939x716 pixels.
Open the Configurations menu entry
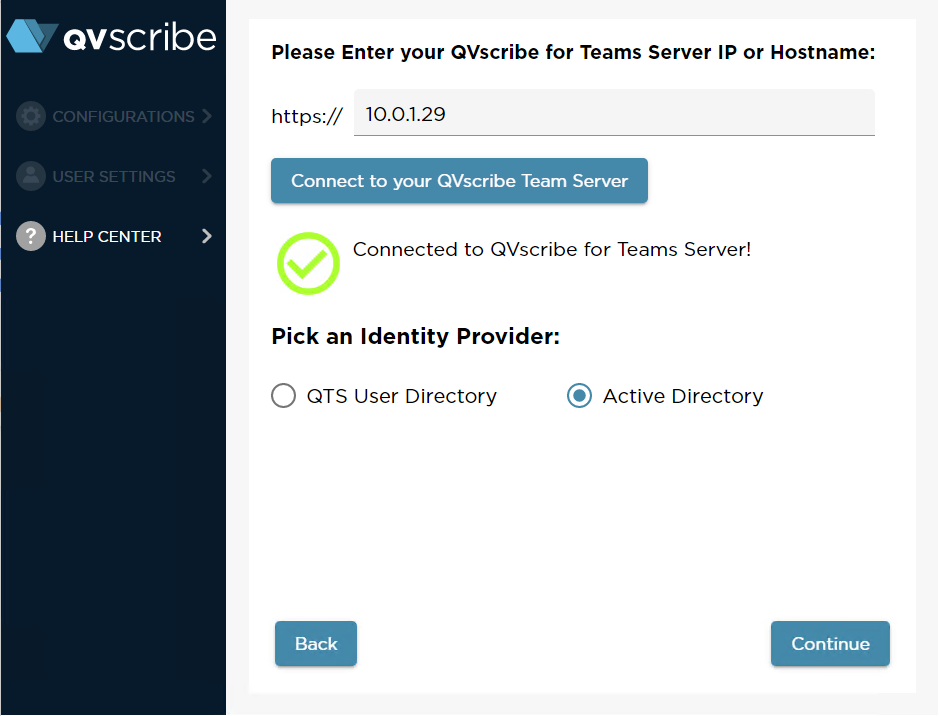(x=120, y=116)
